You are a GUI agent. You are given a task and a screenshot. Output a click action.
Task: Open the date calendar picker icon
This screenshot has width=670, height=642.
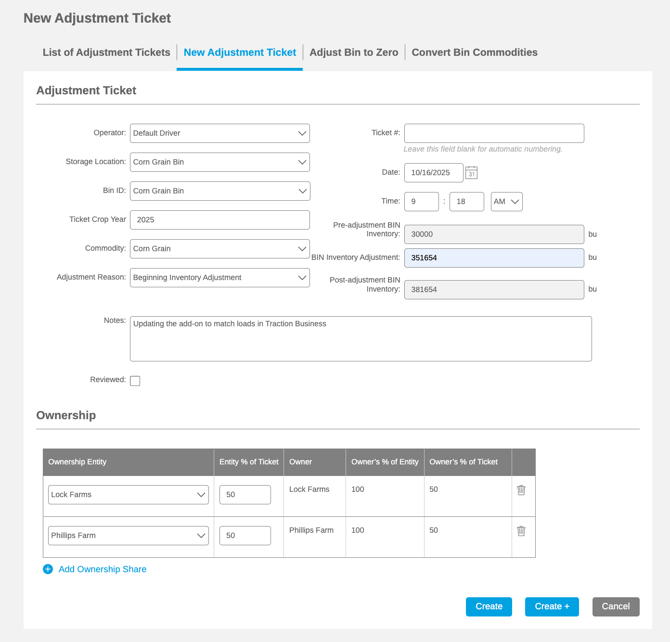(x=472, y=173)
